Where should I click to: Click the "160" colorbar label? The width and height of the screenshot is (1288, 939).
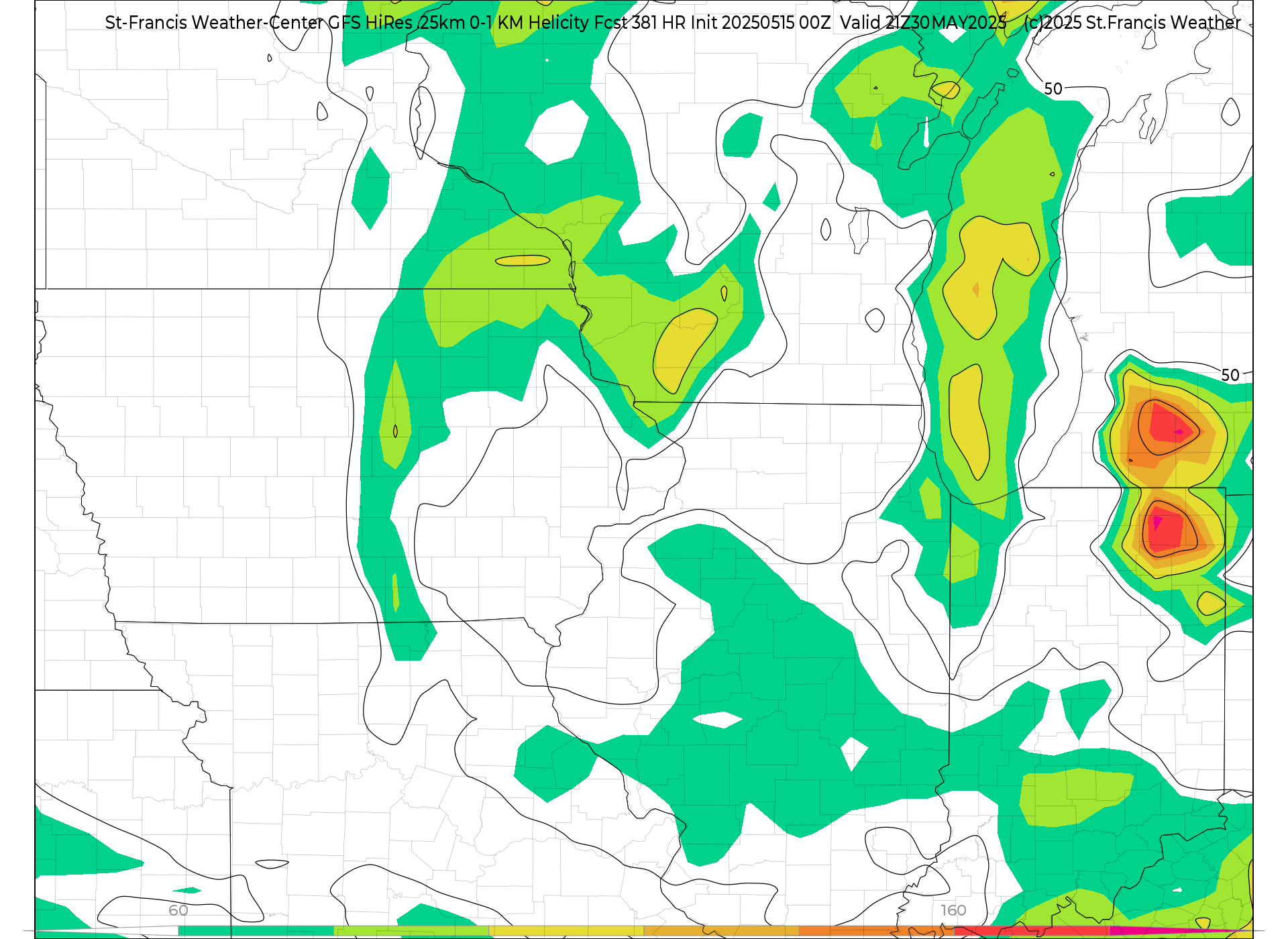(953, 910)
